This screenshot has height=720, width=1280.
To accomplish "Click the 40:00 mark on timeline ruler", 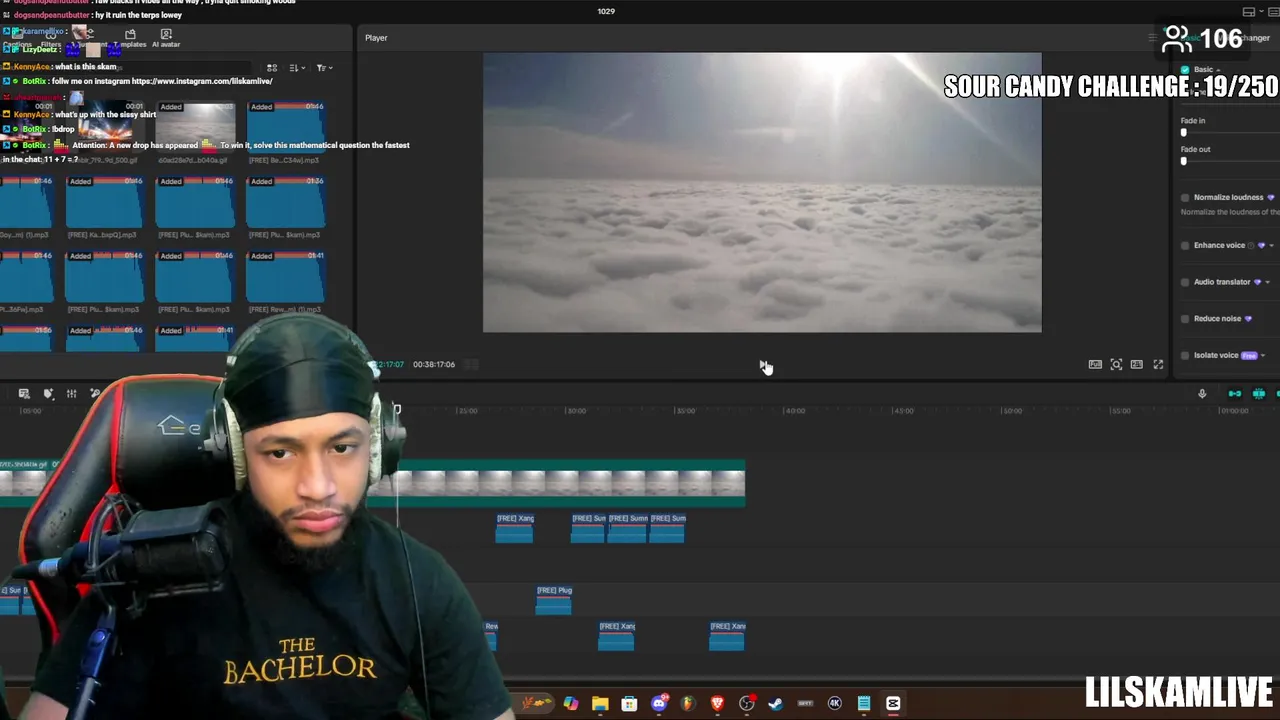I will [x=794, y=410].
